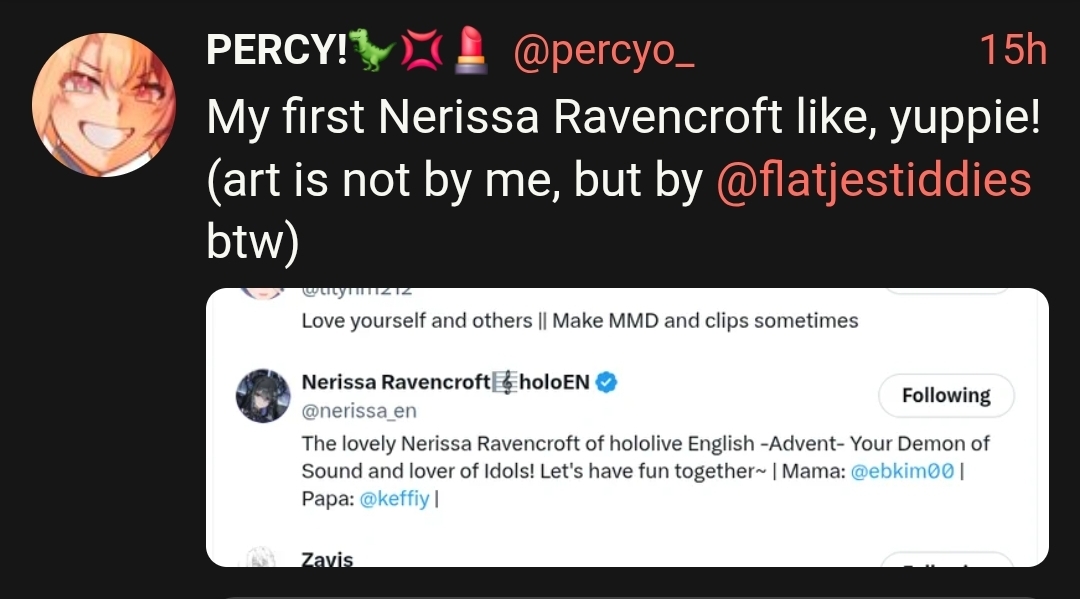Click the 15h tweet timestamp
Viewport: 1080px width, 599px height.
tap(1012, 50)
